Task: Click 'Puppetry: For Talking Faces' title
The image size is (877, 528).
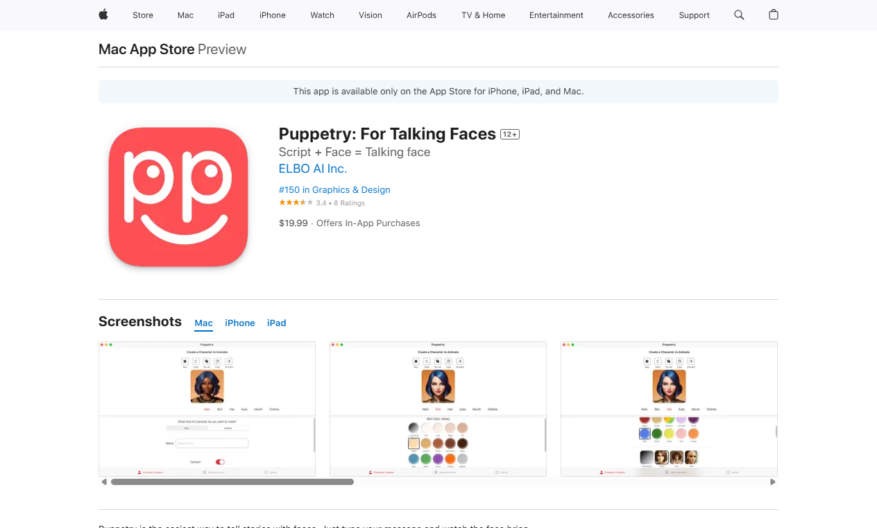Action: pos(387,134)
